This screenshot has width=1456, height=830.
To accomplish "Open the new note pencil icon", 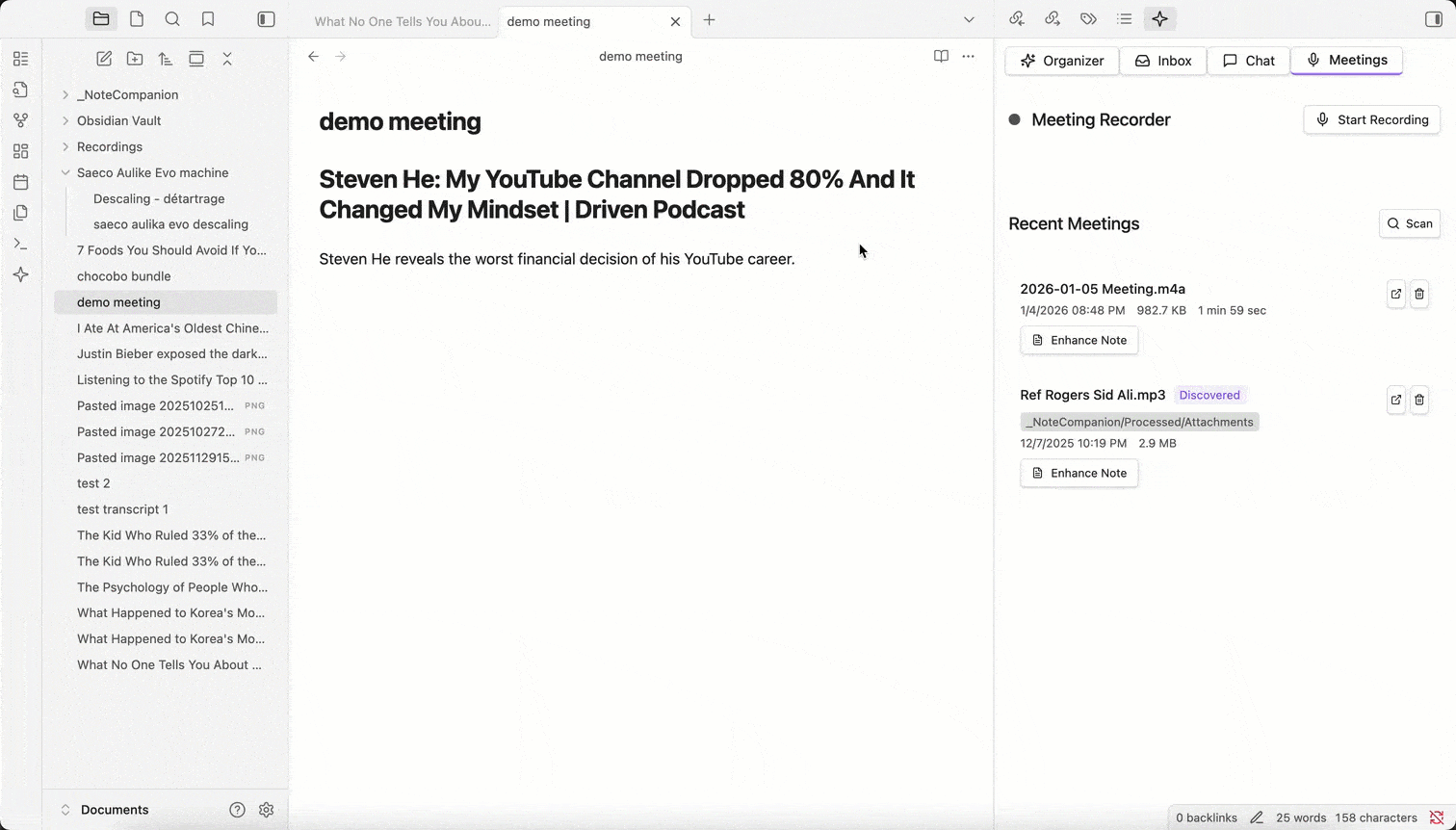I will (x=104, y=59).
